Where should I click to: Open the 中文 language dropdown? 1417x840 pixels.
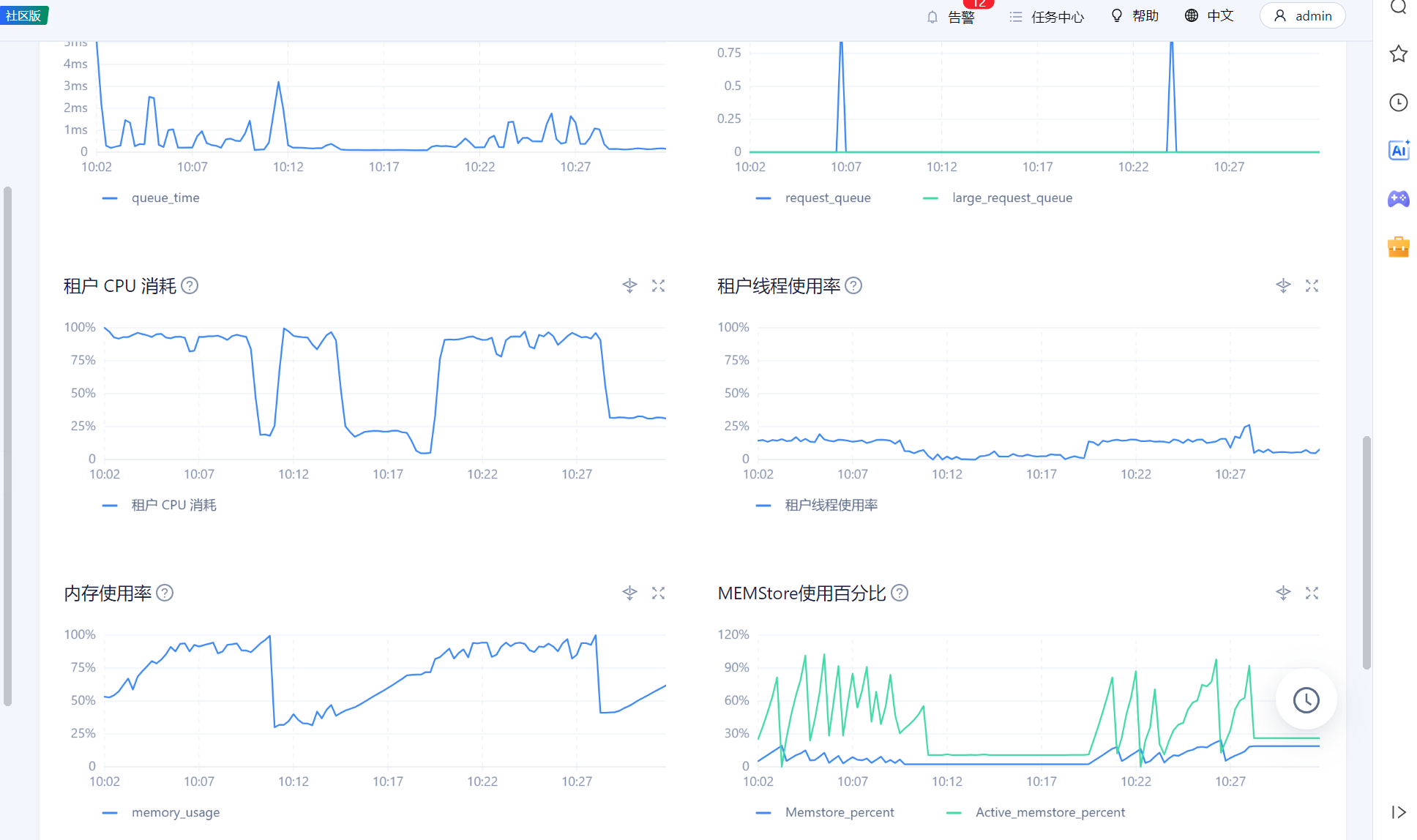coord(1209,16)
